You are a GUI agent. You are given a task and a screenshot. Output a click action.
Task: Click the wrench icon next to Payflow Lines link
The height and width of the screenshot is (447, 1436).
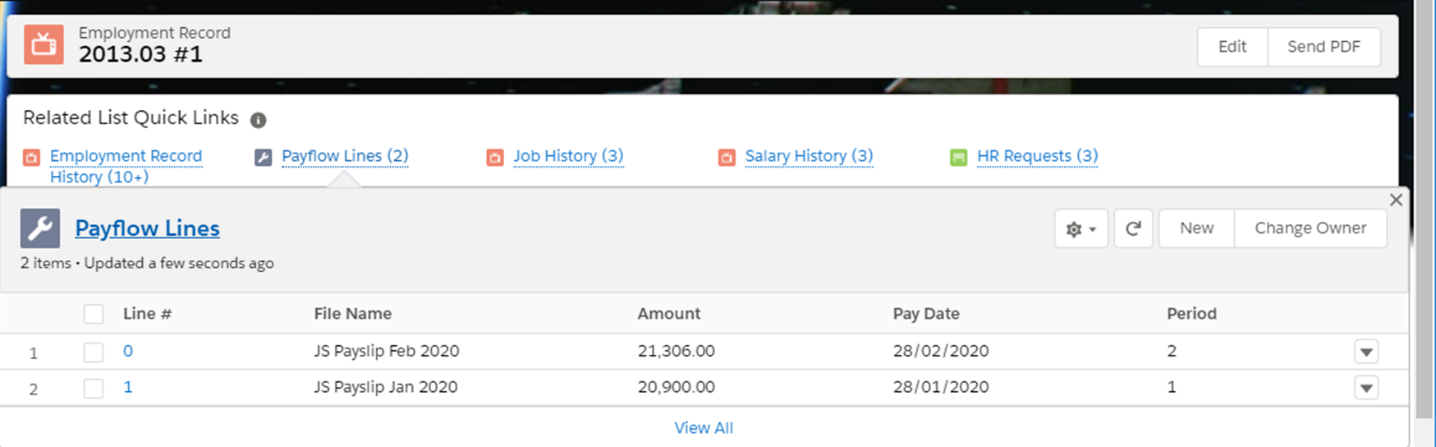tap(263, 157)
